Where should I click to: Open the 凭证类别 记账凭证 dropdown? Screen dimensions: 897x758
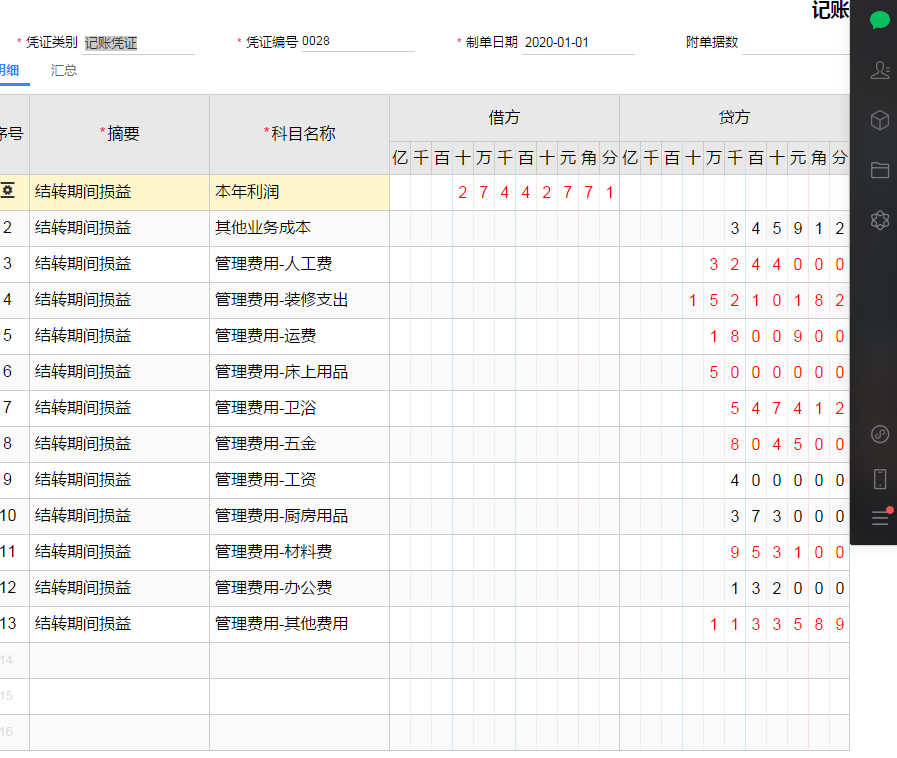(x=139, y=43)
